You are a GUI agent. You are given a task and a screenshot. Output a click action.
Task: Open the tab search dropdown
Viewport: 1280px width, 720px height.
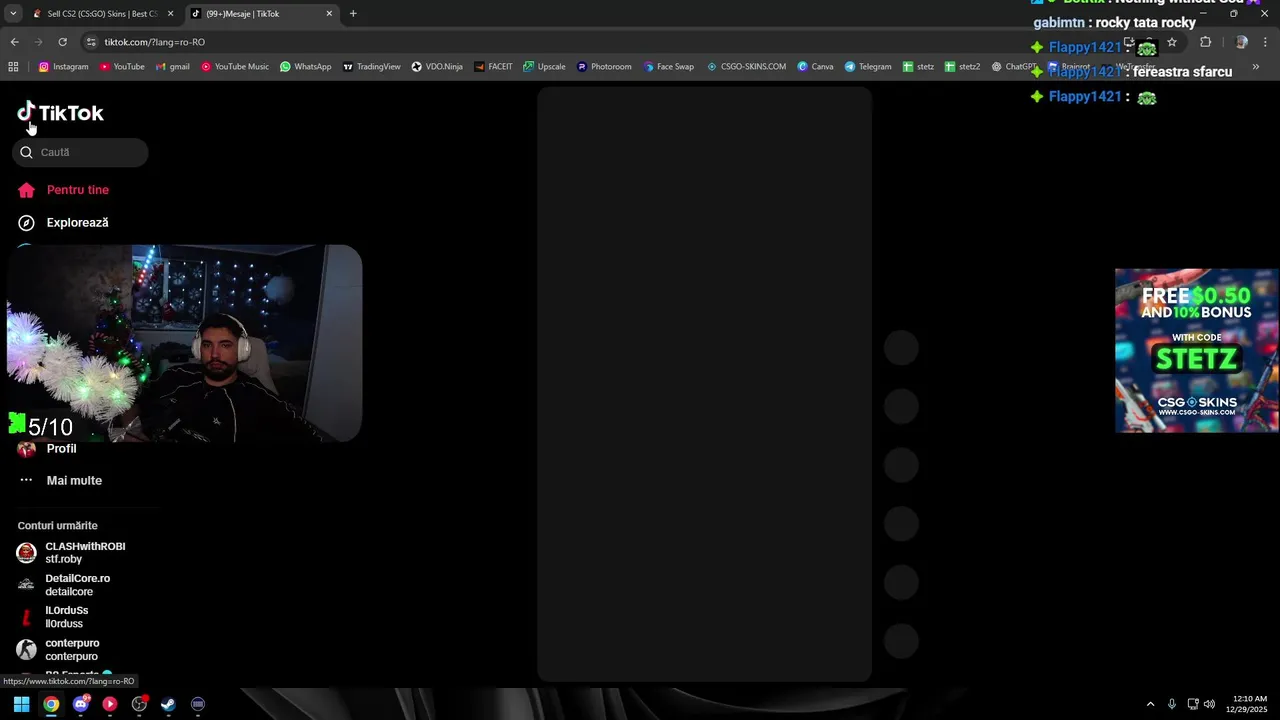[13, 14]
